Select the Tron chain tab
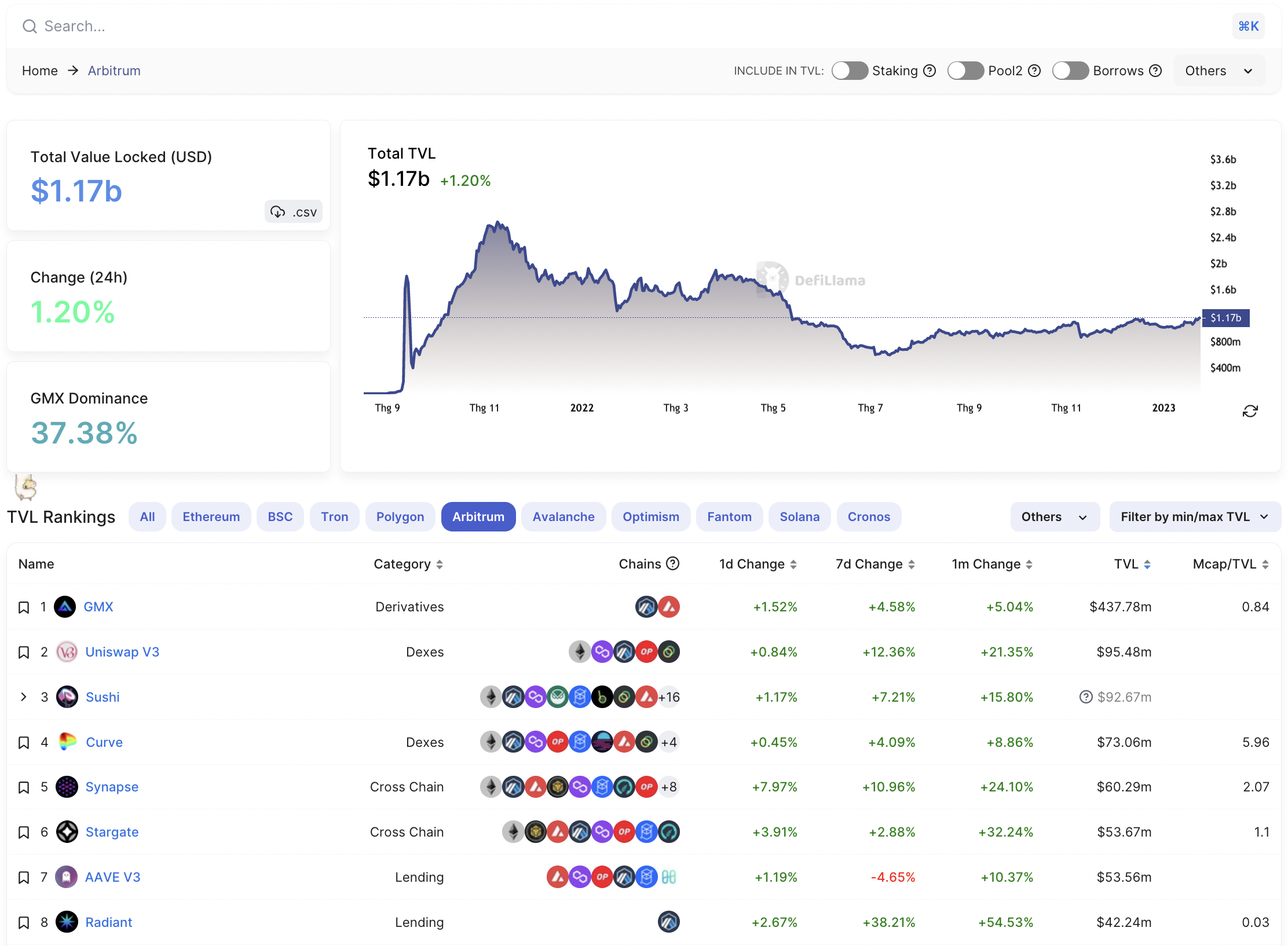Screen dimensions: 1288x946 [x=335, y=516]
